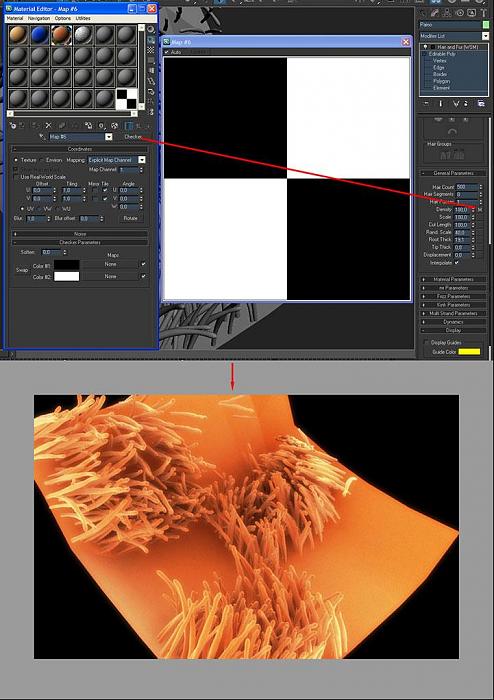The width and height of the screenshot is (494, 700).
Task: Click Put to Library icon
Action: tap(88, 126)
